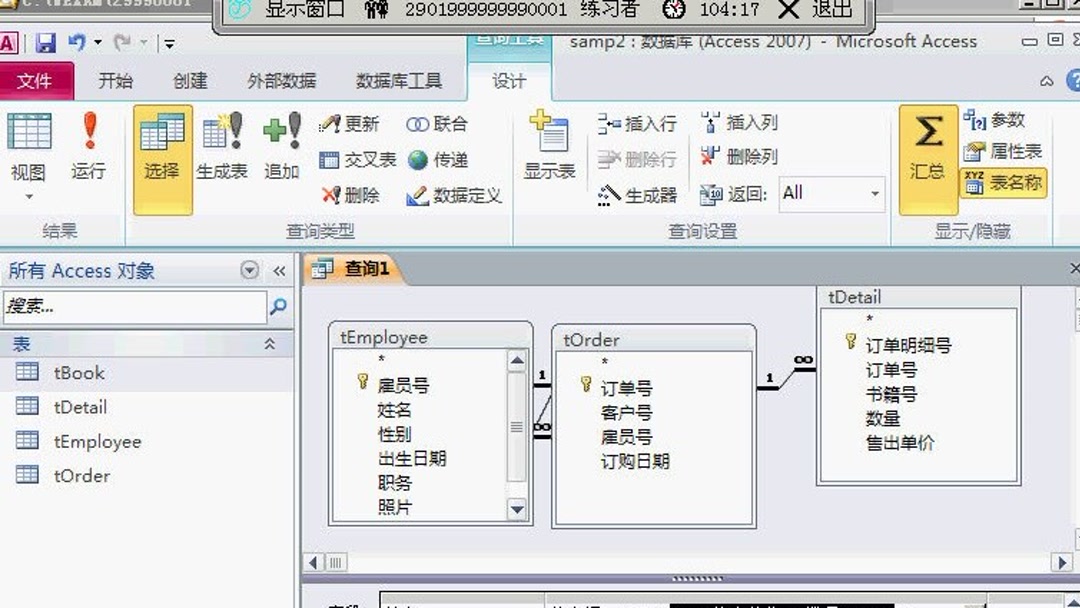Collapse the 表 section in navigation pane

click(271, 343)
